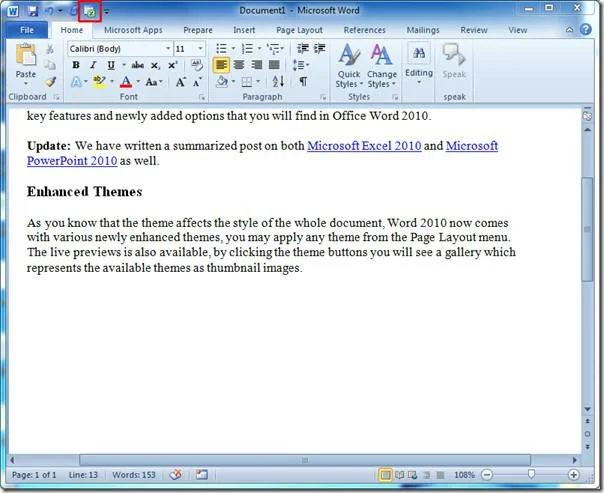Click the Sort A to Z icon

pyautogui.click(x=278, y=81)
